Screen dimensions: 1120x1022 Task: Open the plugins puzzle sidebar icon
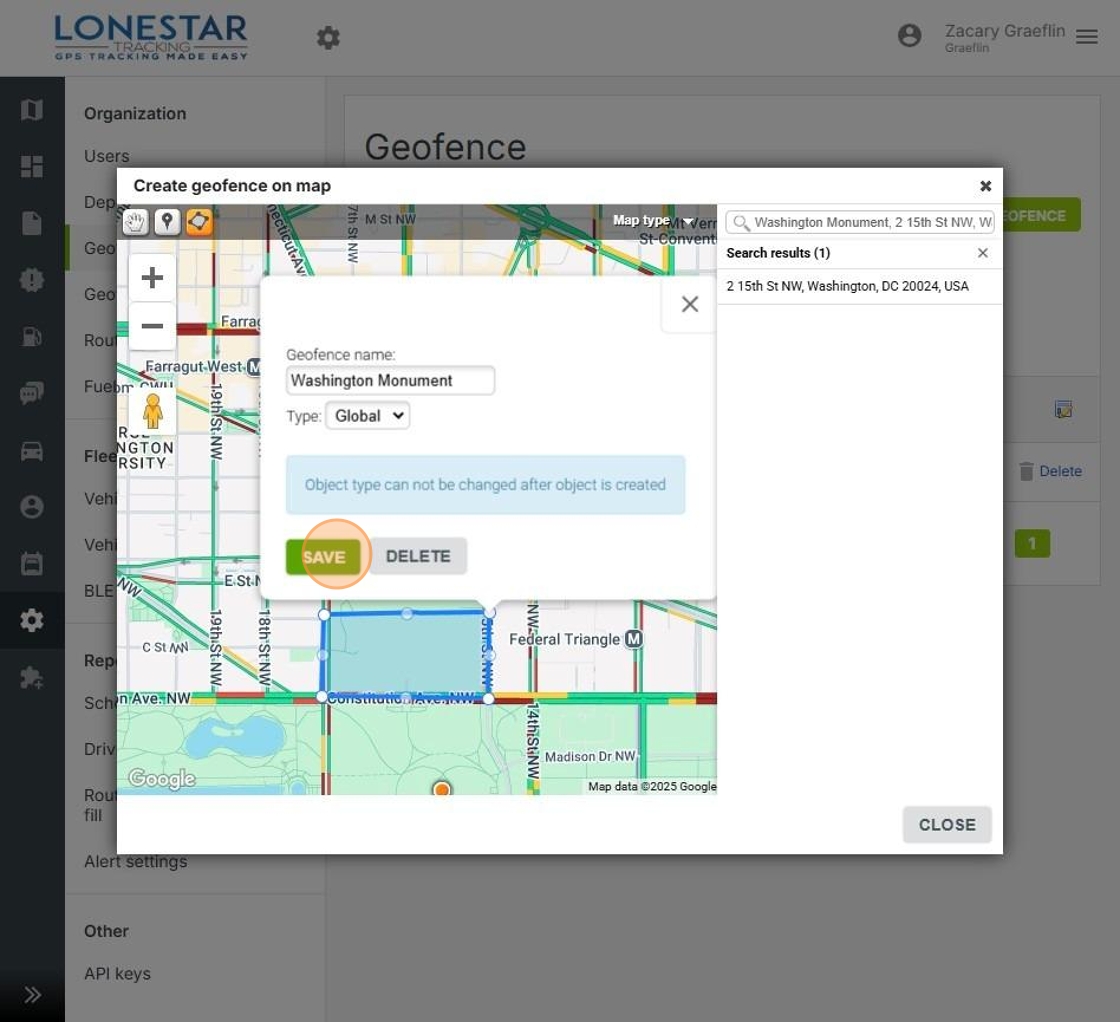point(32,677)
